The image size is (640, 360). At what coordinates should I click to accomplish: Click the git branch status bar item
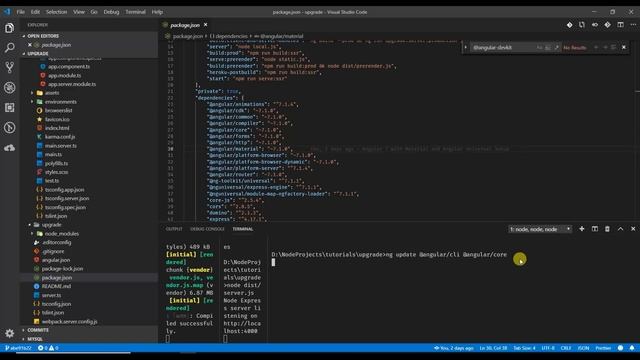pyautogui.click(x=18, y=348)
